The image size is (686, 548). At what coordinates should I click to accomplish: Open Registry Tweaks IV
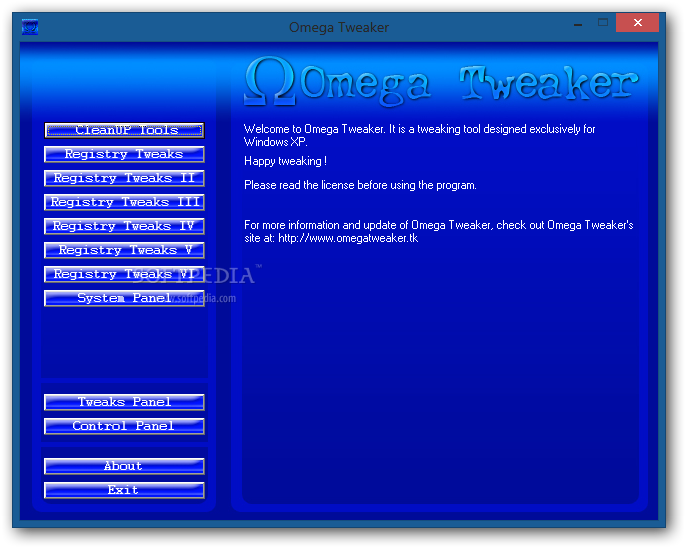[x=124, y=226]
